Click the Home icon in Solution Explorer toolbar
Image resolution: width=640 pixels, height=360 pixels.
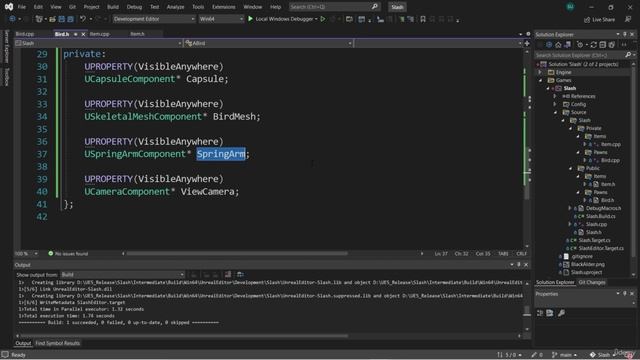[x=558, y=45]
